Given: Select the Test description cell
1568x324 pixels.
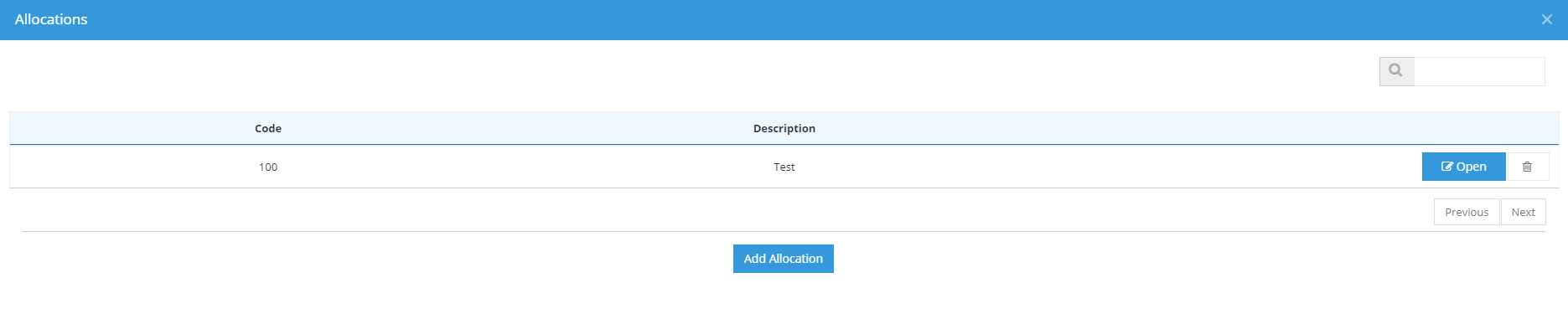Looking at the screenshot, I should pyautogui.click(x=784, y=167).
